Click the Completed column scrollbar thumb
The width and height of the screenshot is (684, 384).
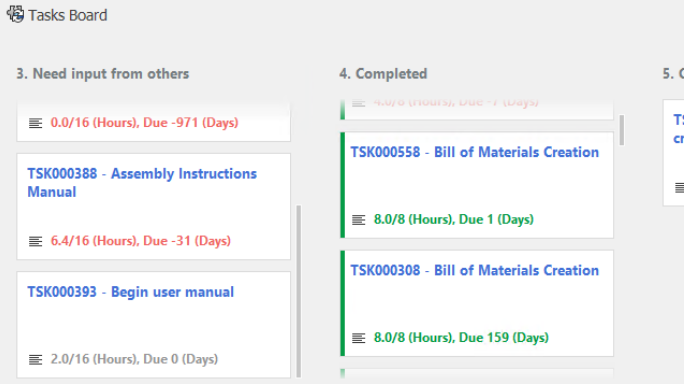[622, 130]
